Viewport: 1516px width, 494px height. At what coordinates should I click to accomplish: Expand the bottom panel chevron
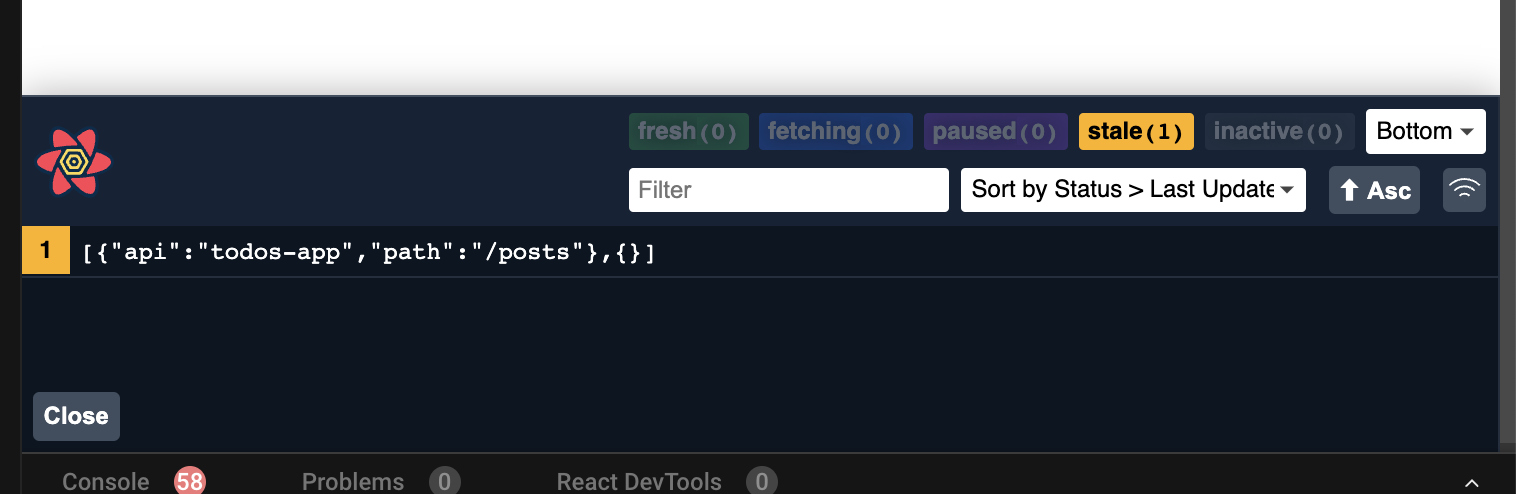click(x=1472, y=482)
